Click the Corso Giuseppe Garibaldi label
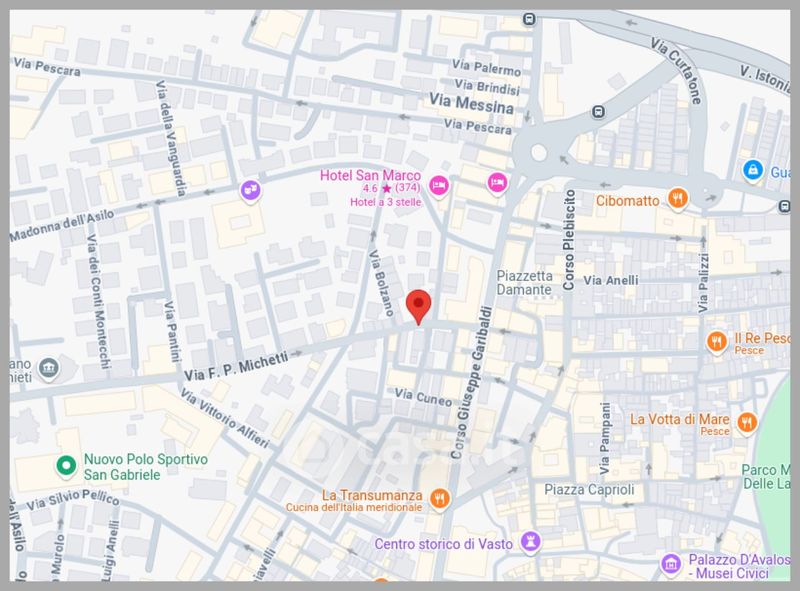The width and height of the screenshot is (800, 591). pyautogui.click(x=471, y=382)
